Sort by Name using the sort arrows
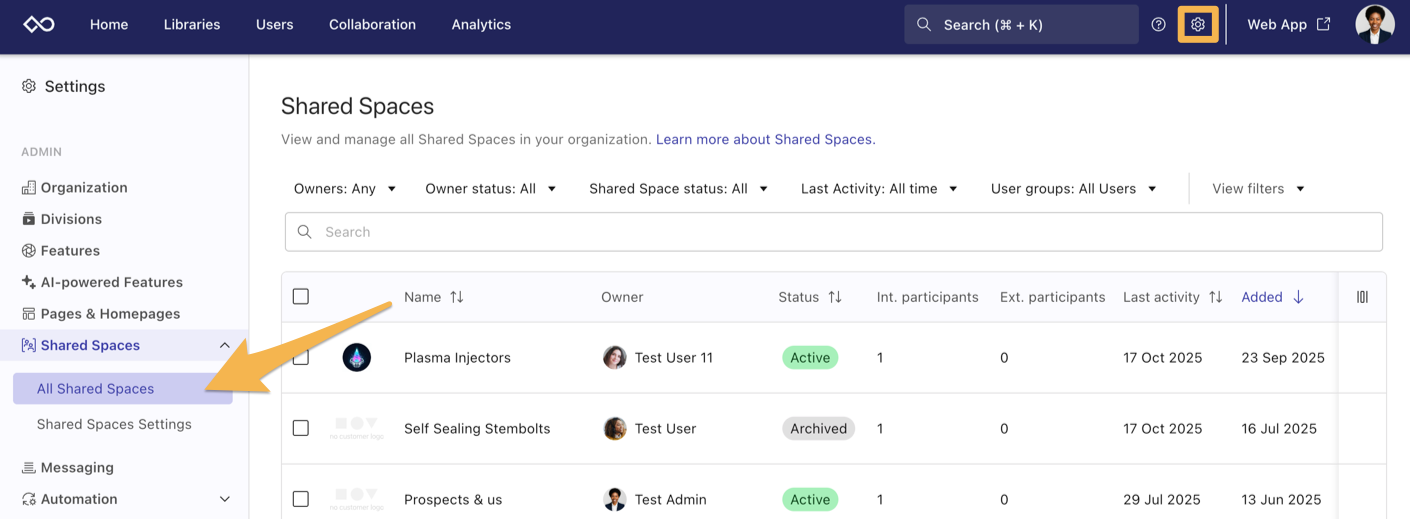 coord(457,297)
